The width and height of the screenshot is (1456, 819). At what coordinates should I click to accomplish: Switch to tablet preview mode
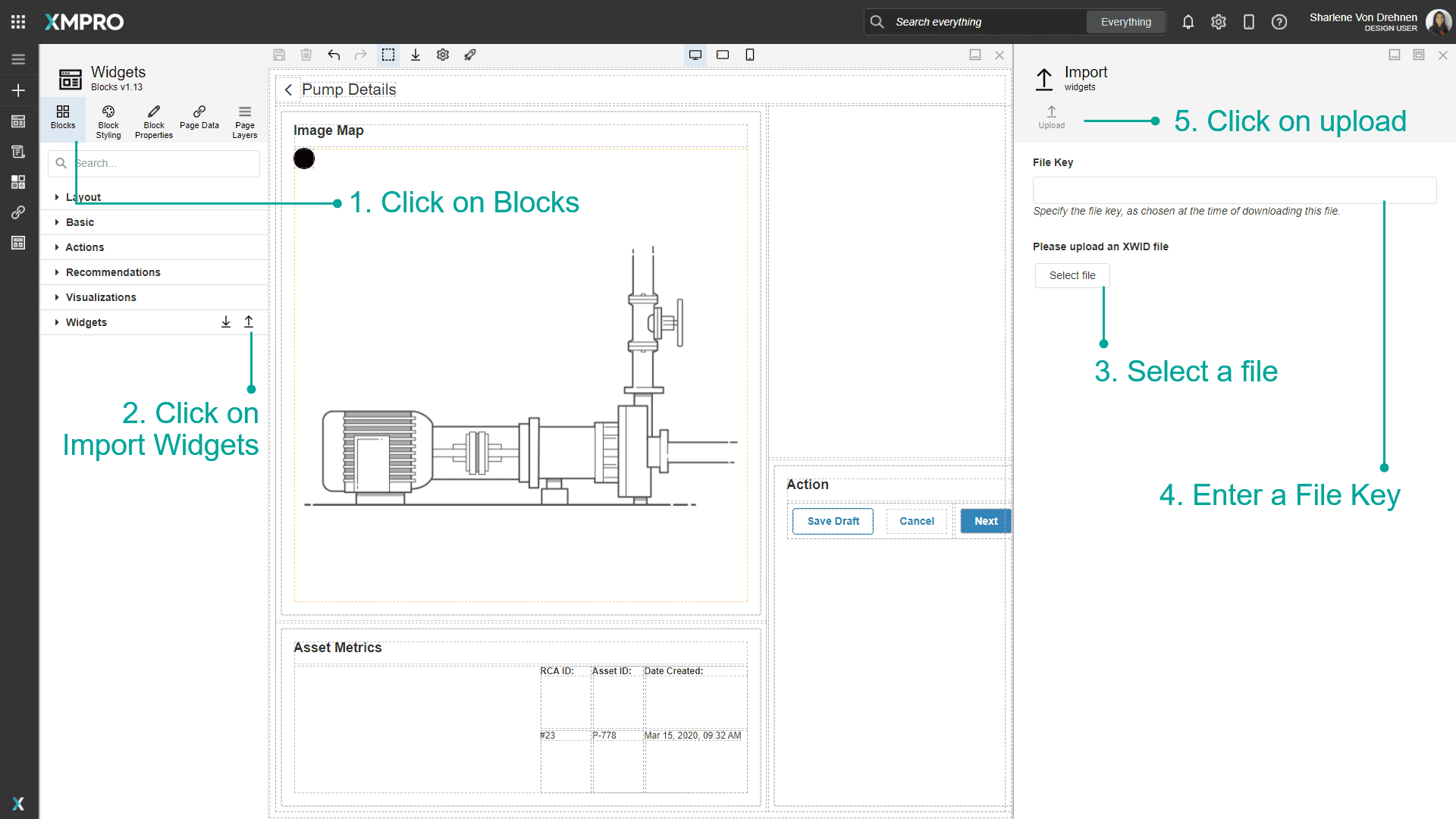pyautogui.click(x=723, y=55)
